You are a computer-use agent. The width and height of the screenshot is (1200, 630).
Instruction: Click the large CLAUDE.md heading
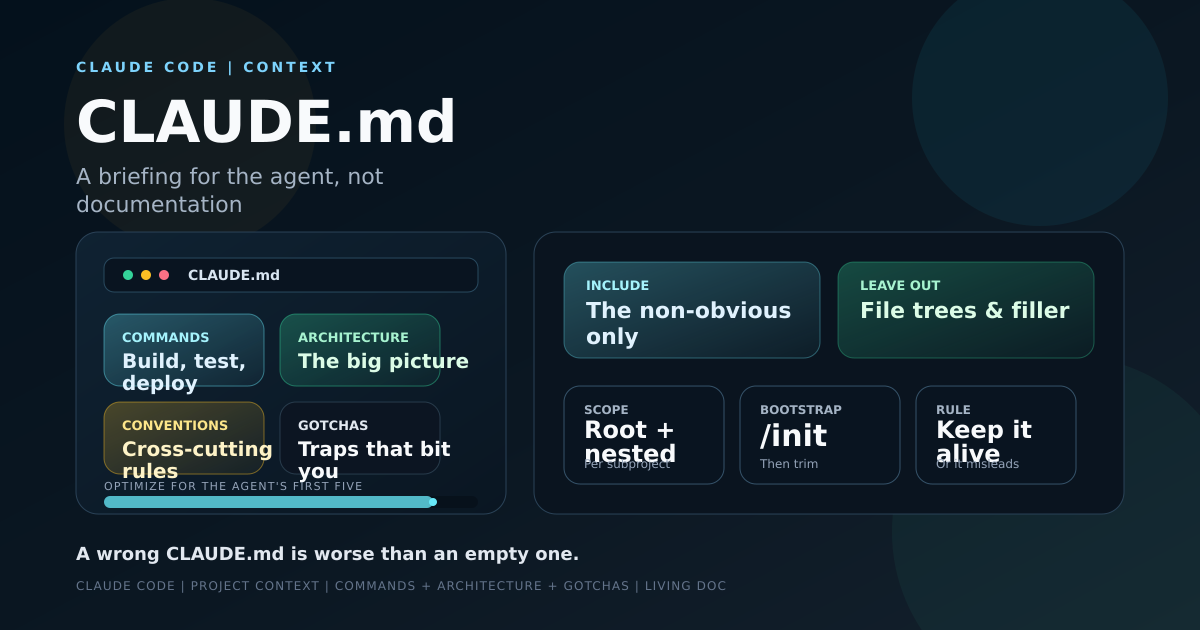266,122
